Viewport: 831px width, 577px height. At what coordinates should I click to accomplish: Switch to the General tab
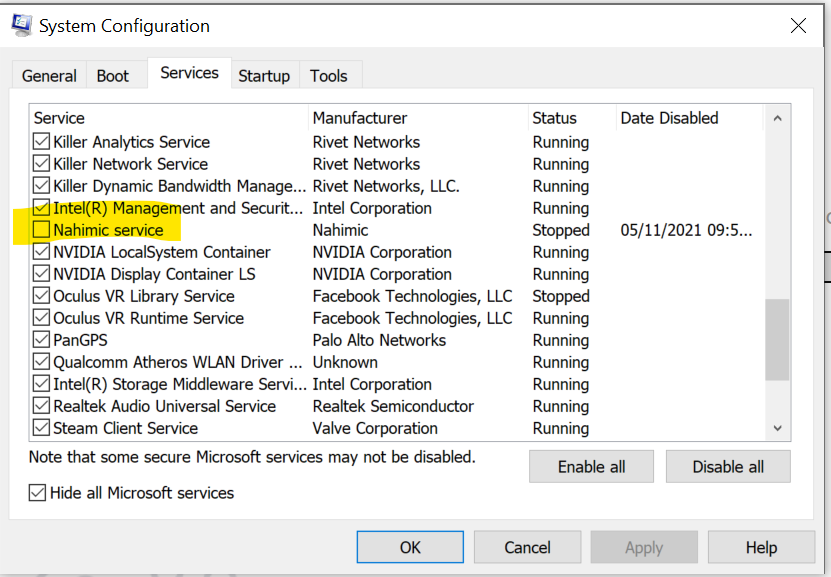tap(49, 76)
